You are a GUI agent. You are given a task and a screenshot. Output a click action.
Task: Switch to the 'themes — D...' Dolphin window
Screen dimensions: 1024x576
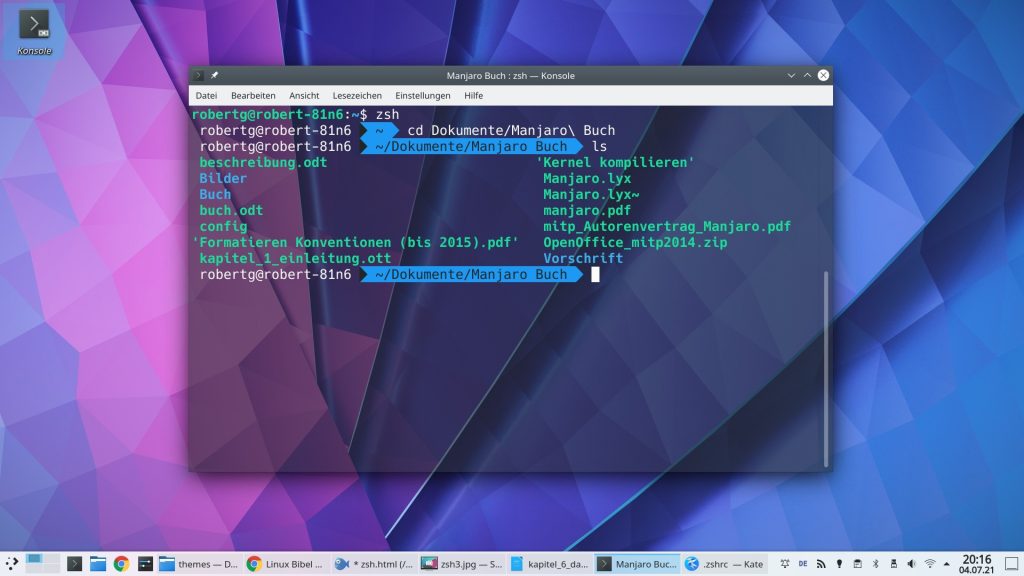point(199,564)
